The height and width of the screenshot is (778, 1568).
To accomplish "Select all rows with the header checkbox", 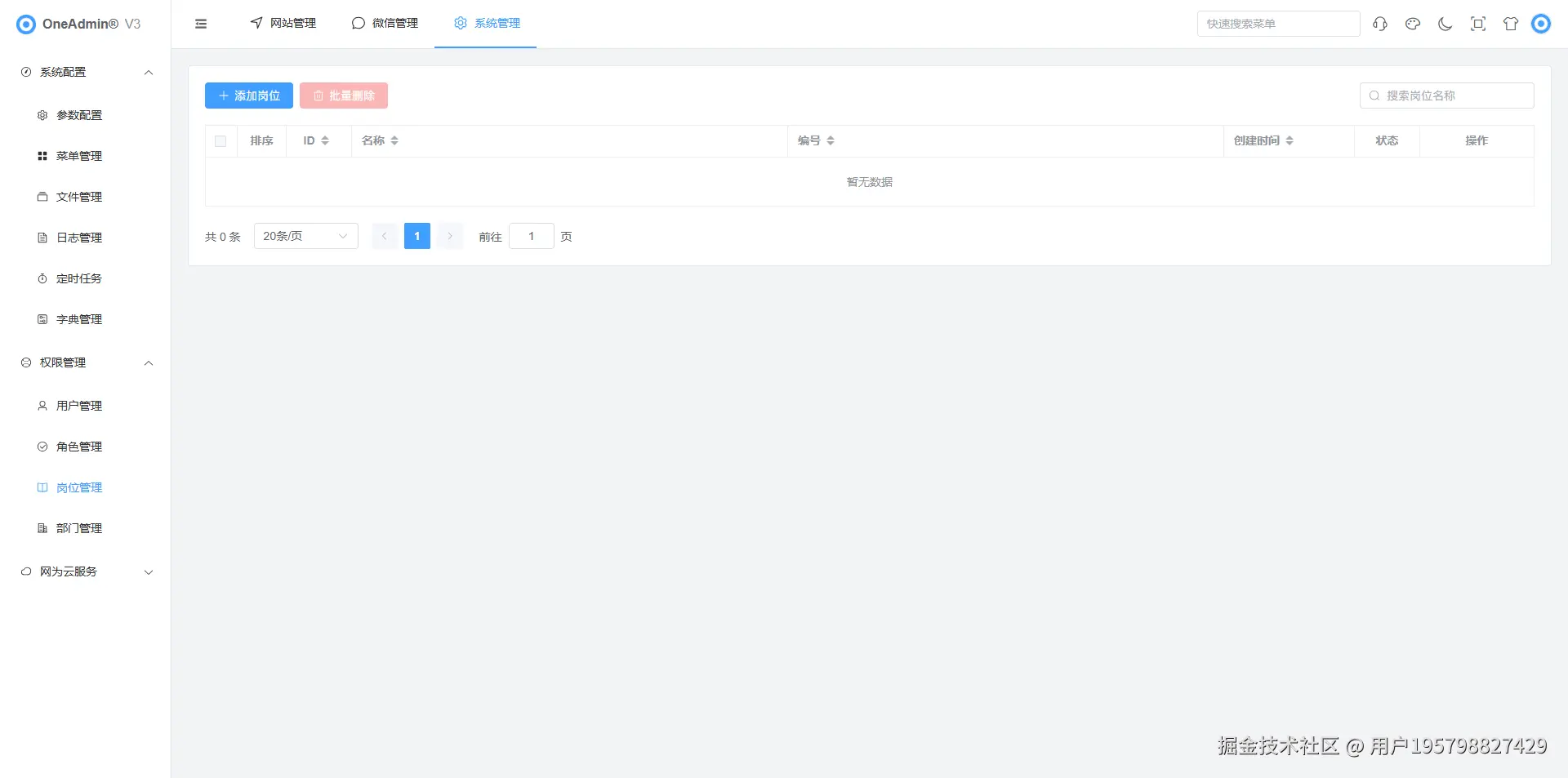I will click(220, 140).
